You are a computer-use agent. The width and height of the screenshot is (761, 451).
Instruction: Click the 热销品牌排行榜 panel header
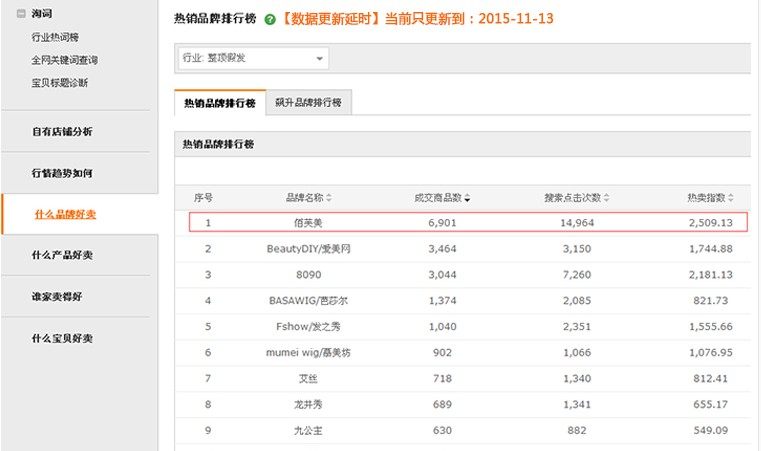point(463,144)
